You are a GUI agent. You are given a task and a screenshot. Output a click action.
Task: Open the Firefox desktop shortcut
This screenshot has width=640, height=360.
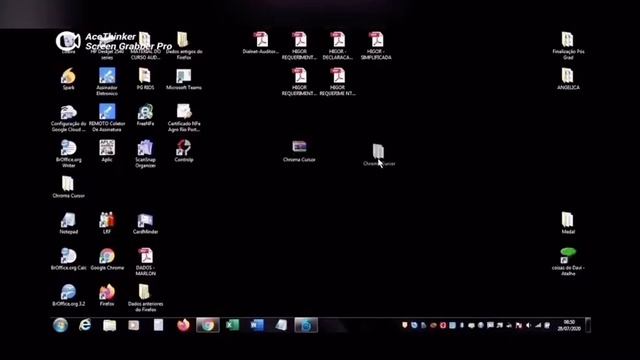(x=107, y=295)
